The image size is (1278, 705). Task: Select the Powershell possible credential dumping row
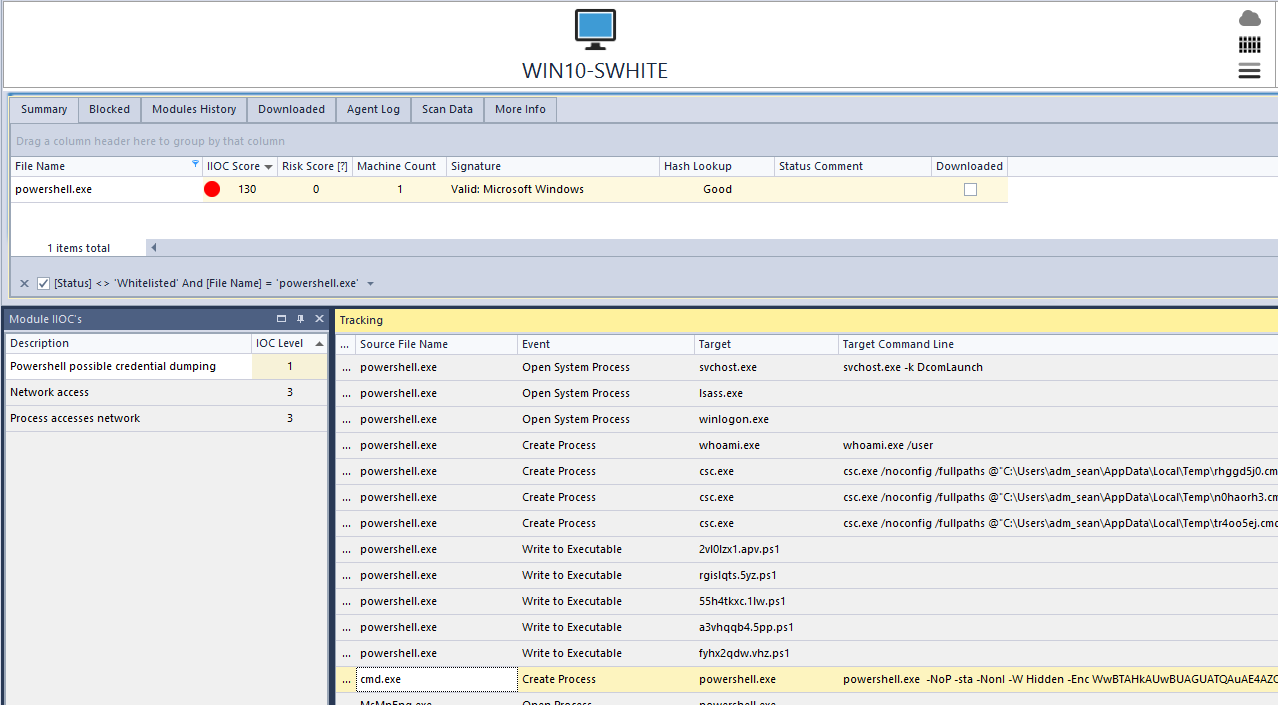(113, 367)
